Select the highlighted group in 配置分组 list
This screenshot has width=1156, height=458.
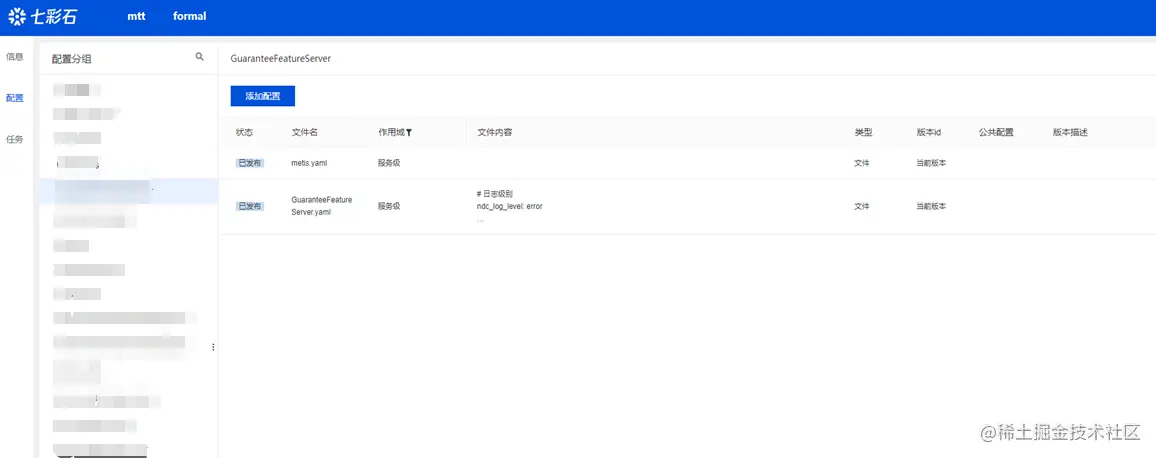click(129, 191)
